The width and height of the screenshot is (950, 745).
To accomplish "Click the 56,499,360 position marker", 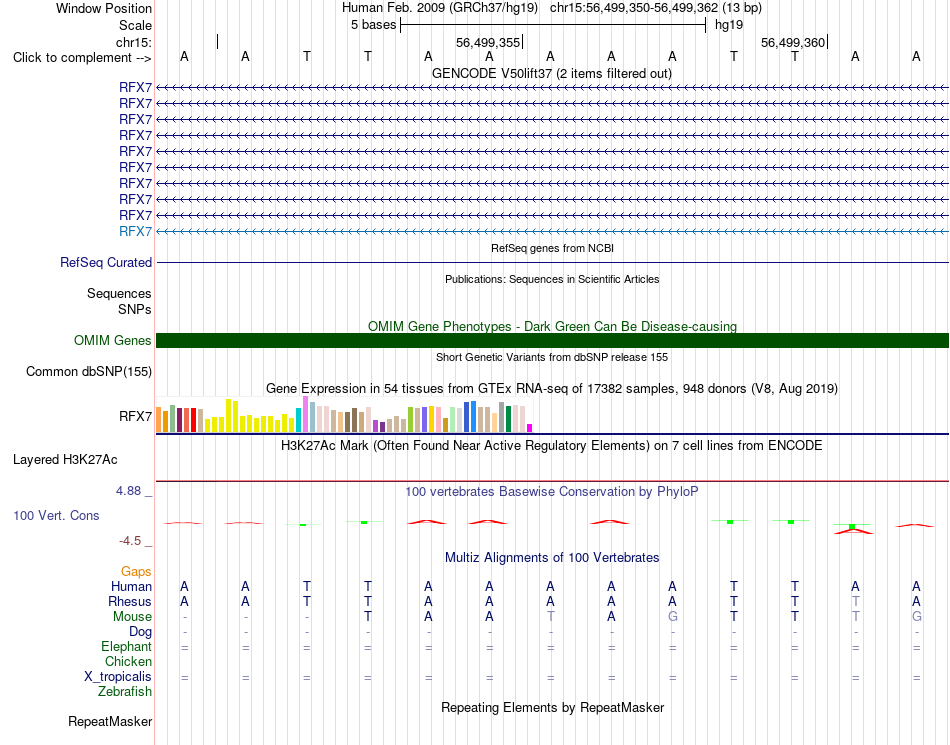I will [x=793, y=42].
